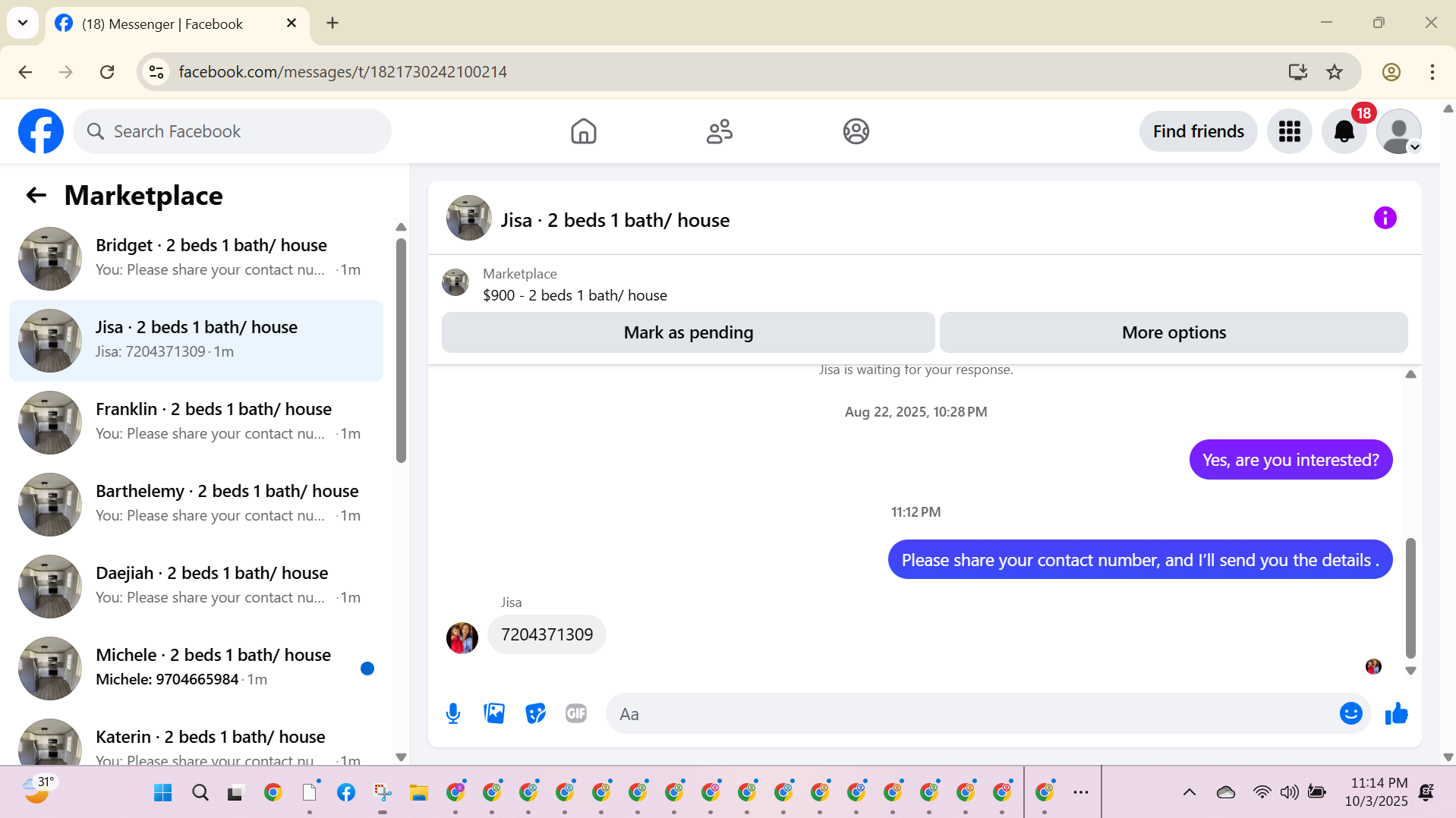Click the install app icon in address bar
The image size is (1456, 818).
coord(1297,72)
